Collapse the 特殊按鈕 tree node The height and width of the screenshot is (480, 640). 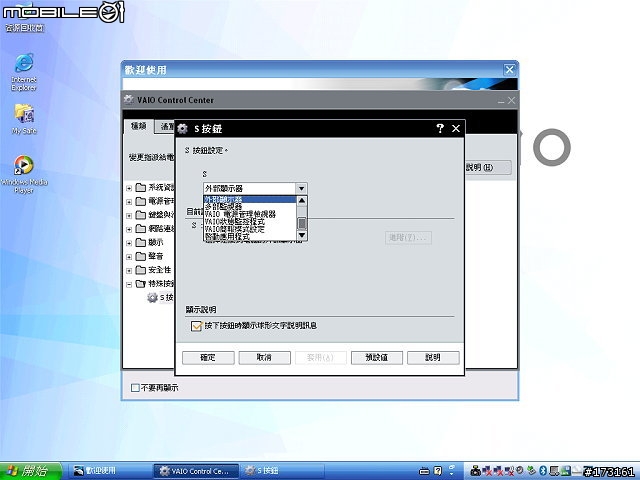(x=129, y=284)
